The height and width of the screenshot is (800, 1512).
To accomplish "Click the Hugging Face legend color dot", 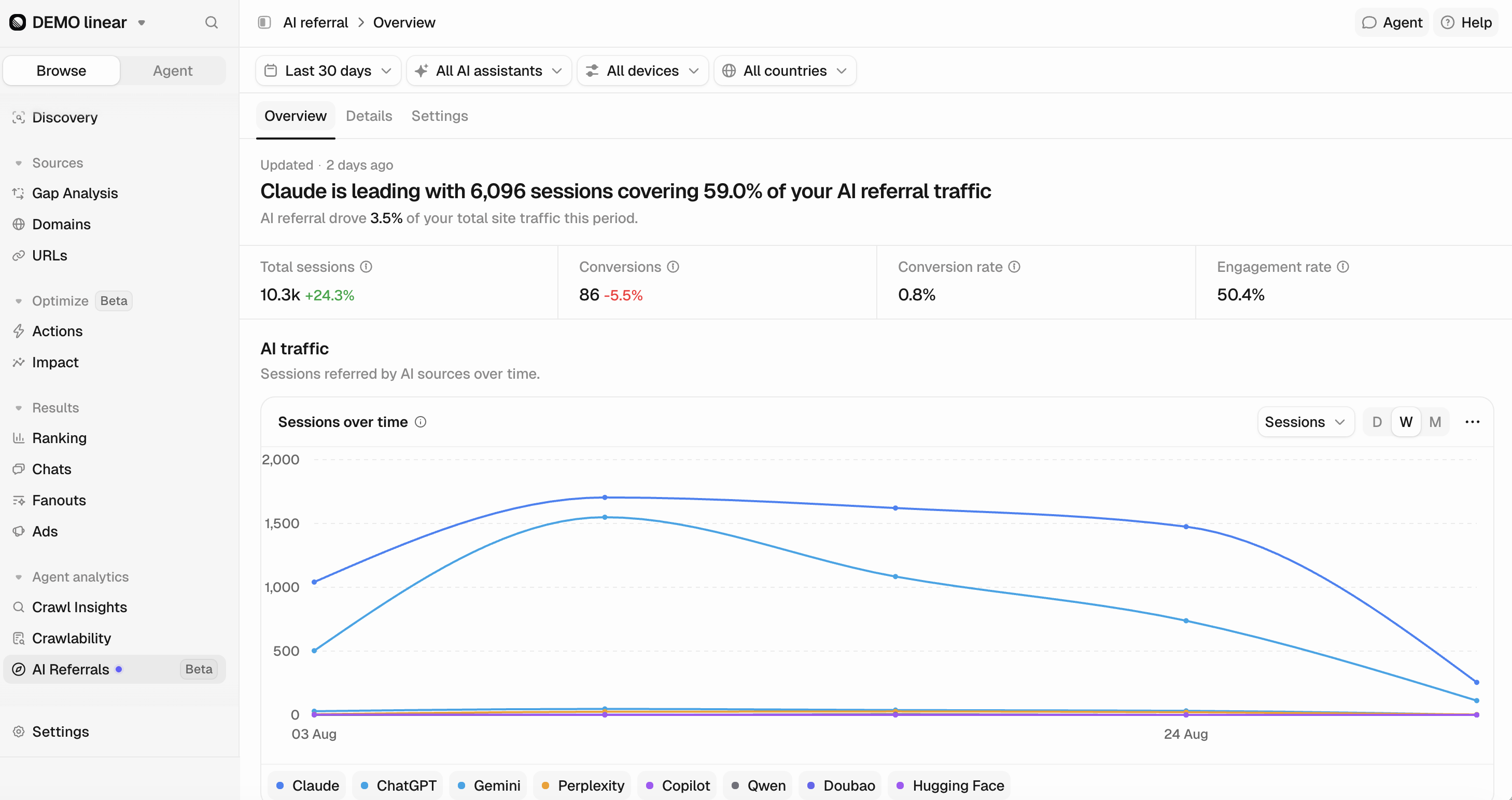I will click(x=900, y=786).
